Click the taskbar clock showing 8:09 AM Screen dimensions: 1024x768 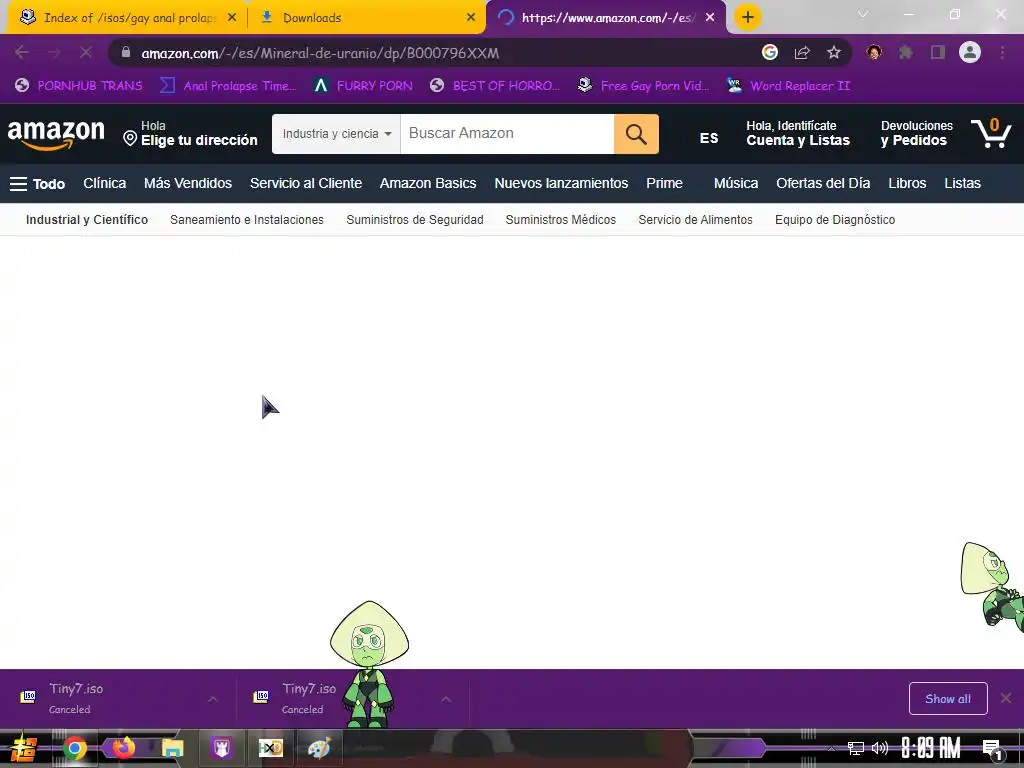point(931,748)
